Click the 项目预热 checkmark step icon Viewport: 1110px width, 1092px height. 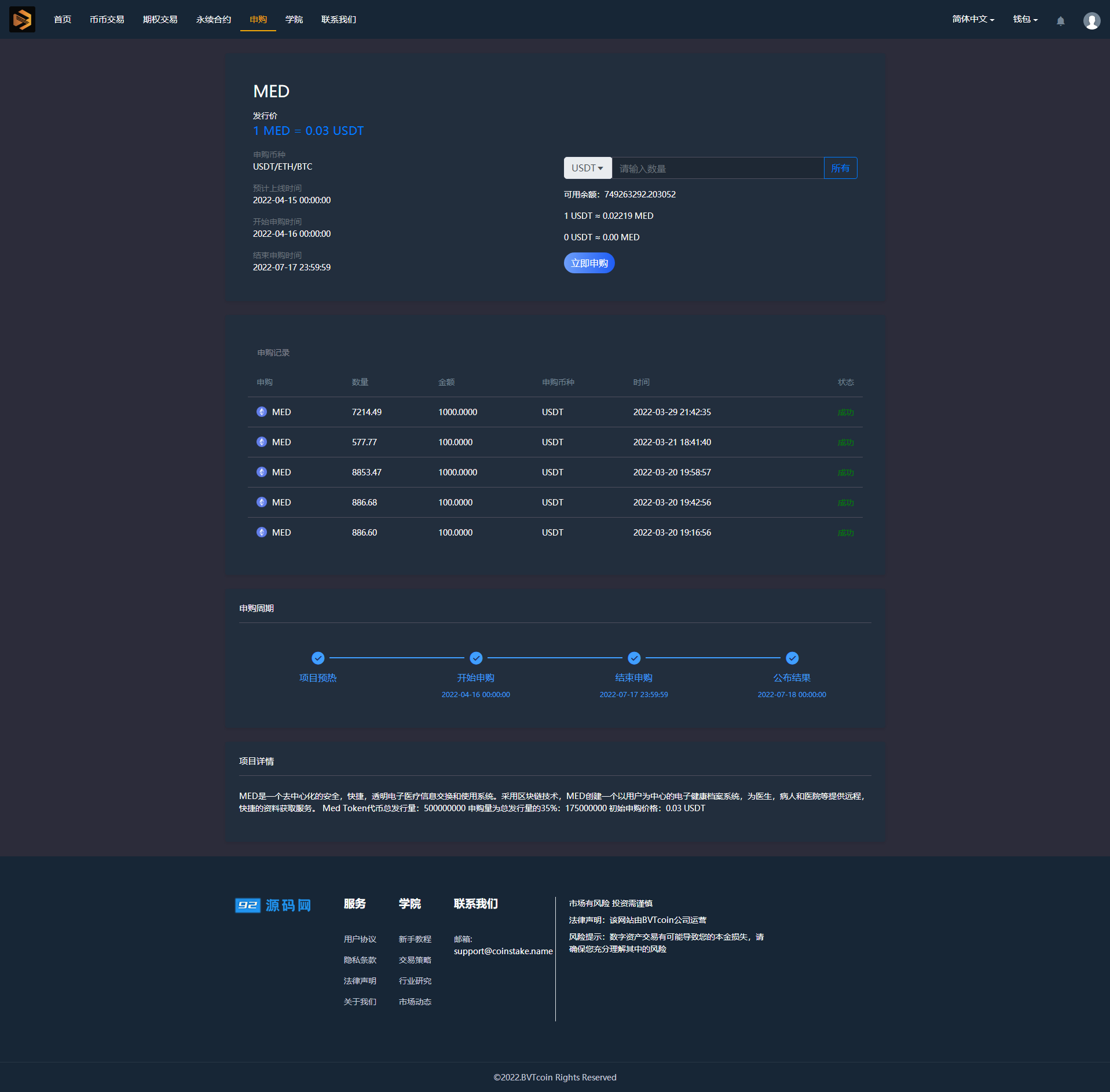[318, 658]
